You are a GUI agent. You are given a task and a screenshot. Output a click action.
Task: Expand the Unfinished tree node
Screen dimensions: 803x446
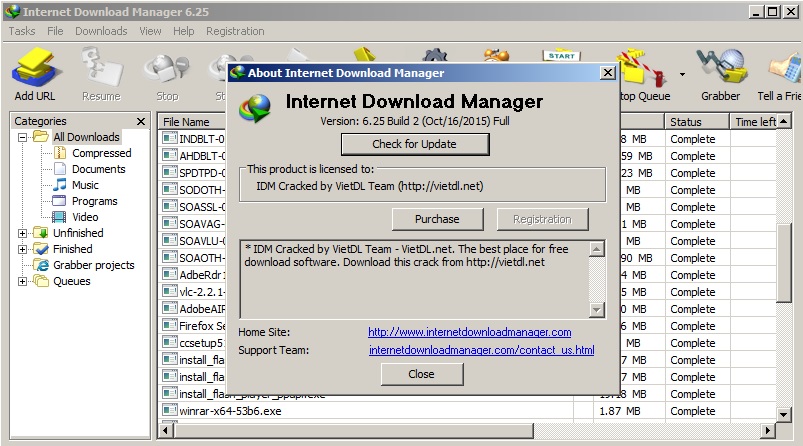tap(23, 233)
